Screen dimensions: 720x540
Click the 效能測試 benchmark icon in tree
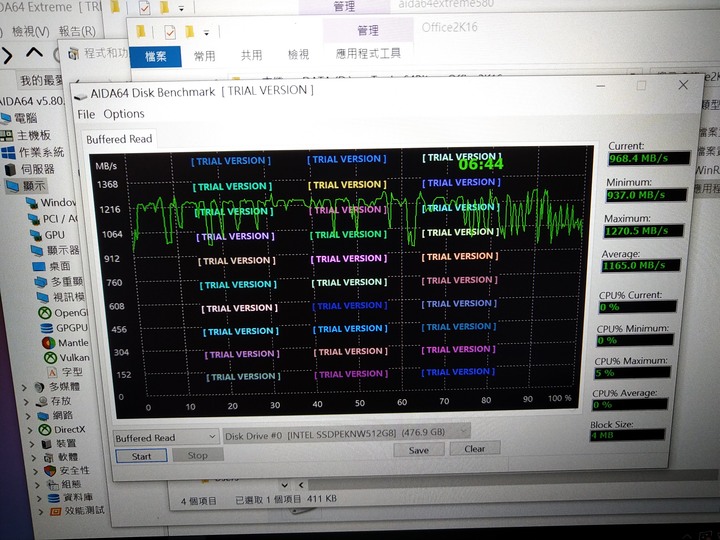55,511
